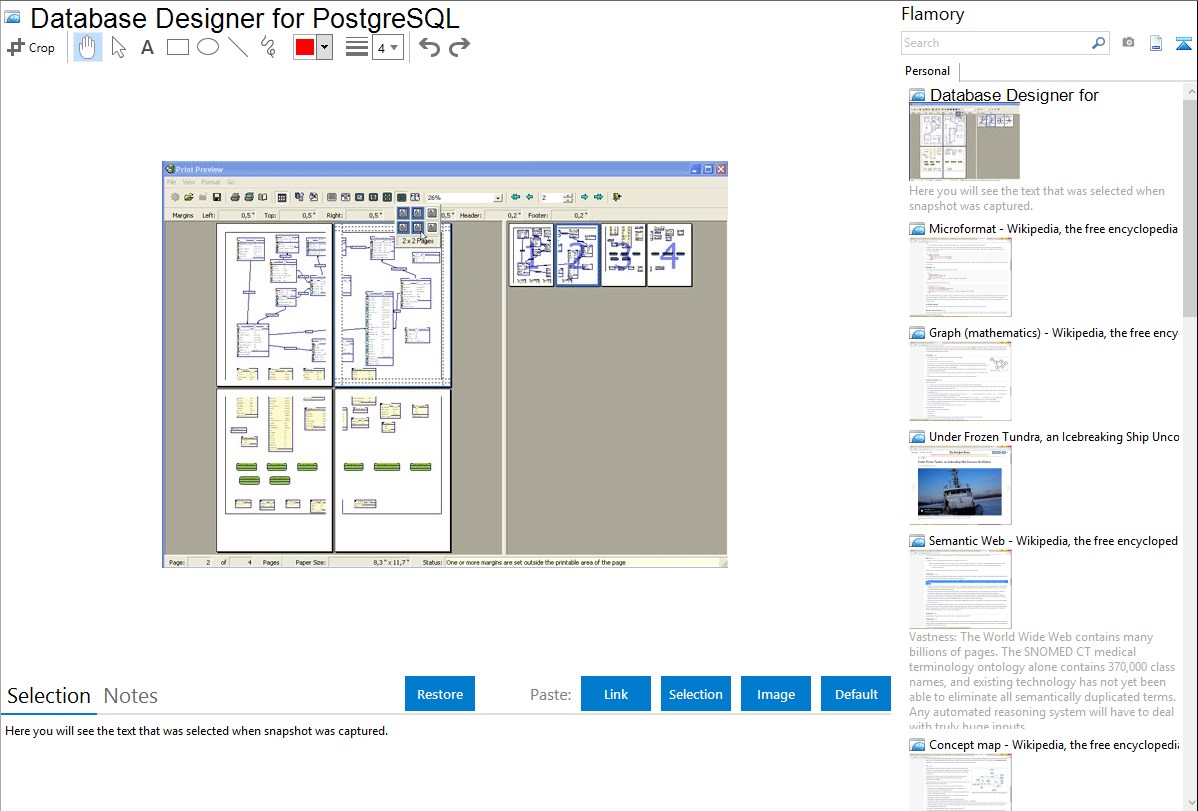Choose the arrow pointer tool
This screenshot has width=1198, height=811.
pos(118,47)
